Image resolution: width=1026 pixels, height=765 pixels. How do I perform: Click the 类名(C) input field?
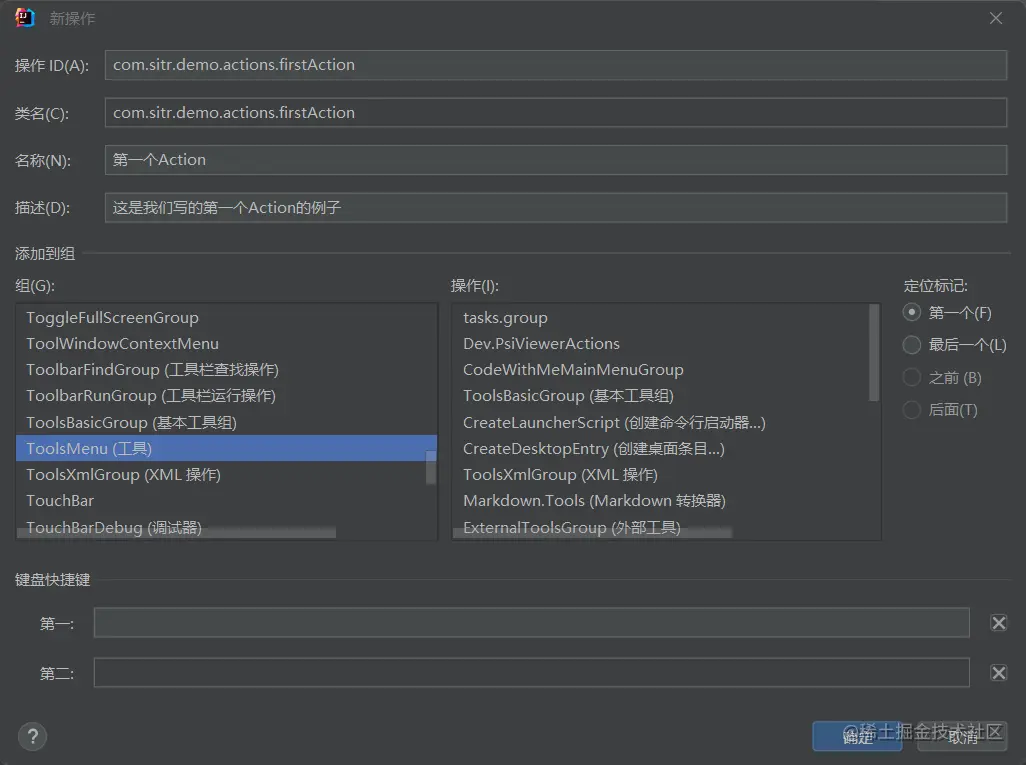[556, 113]
